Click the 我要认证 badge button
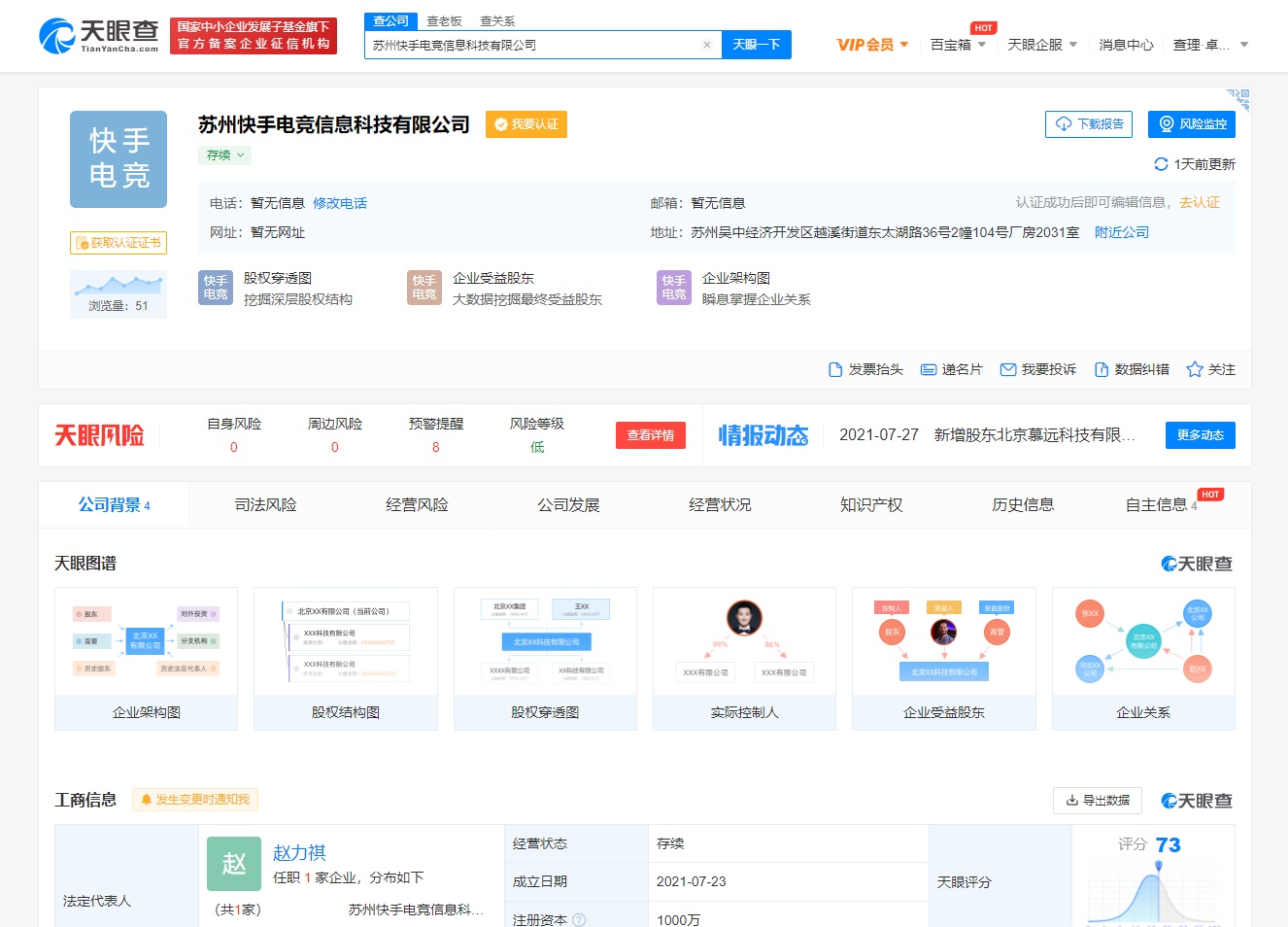The image size is (1288, 927). click(526, 124)
